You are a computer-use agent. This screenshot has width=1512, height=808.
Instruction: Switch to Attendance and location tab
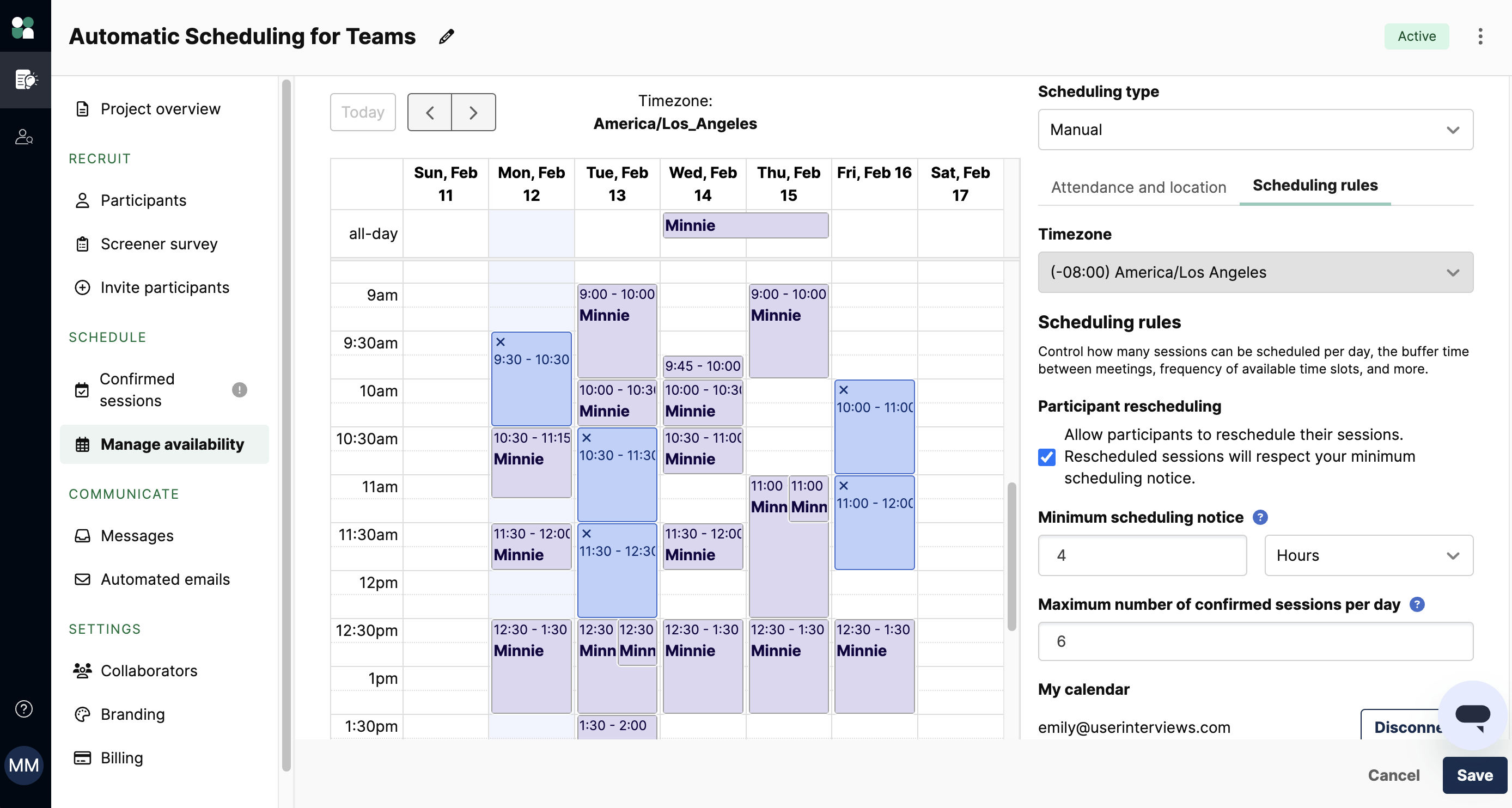coord(1138,187)
